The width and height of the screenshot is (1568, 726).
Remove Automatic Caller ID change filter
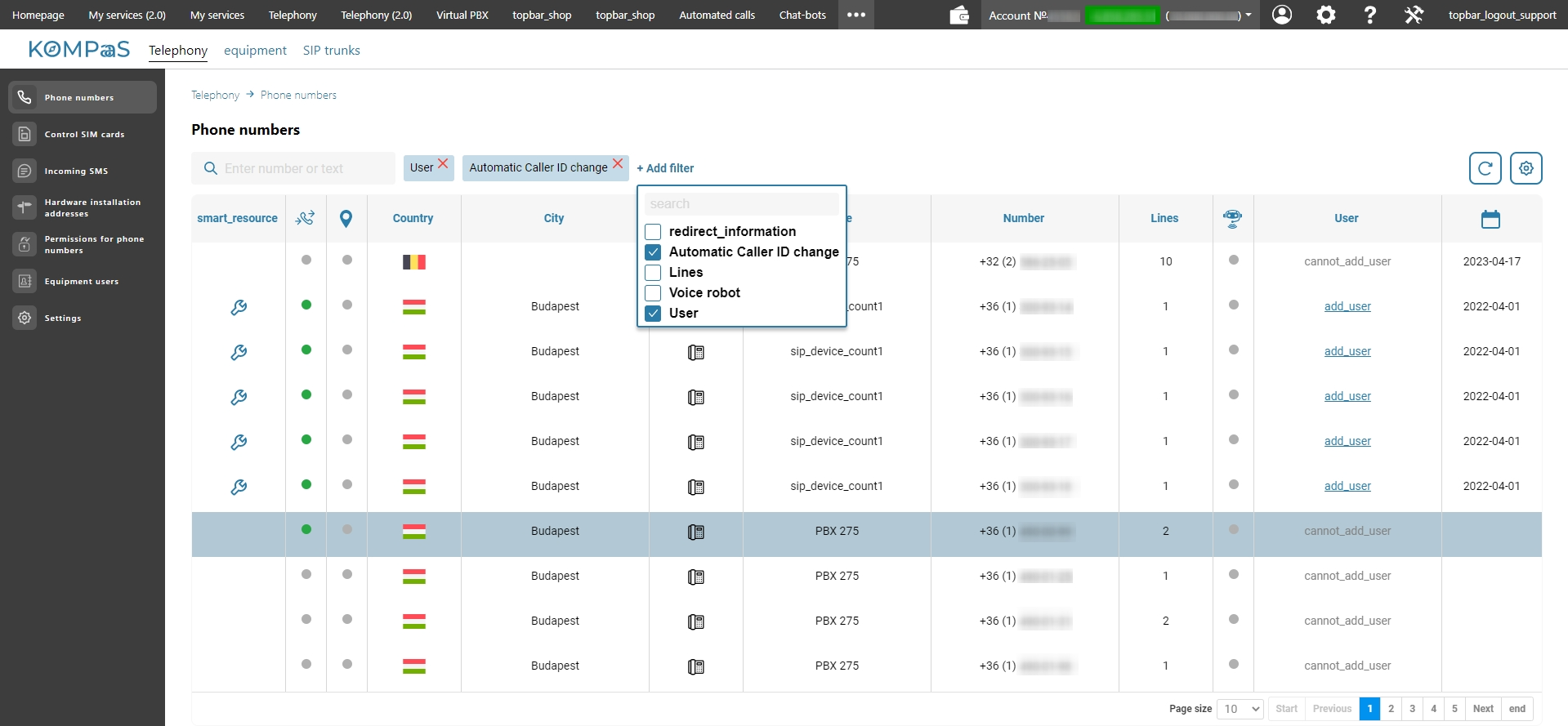[618, 163]
